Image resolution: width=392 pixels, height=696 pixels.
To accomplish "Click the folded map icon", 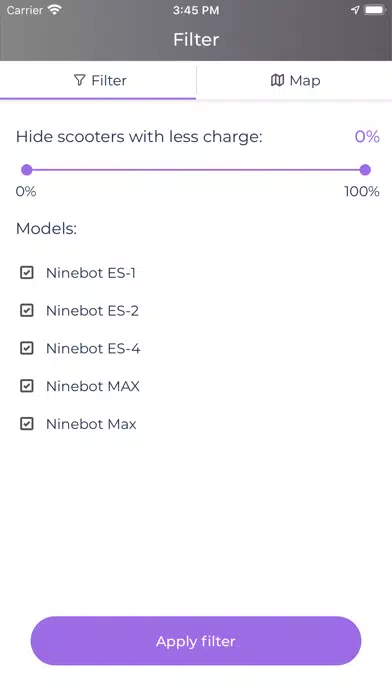I will pyautogui.click(x=277, y=80).
